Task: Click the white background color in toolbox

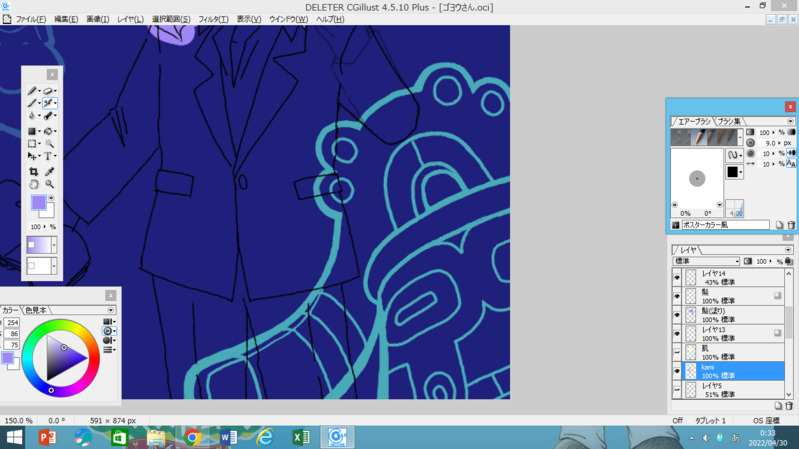Action: (x=49, y=212)
